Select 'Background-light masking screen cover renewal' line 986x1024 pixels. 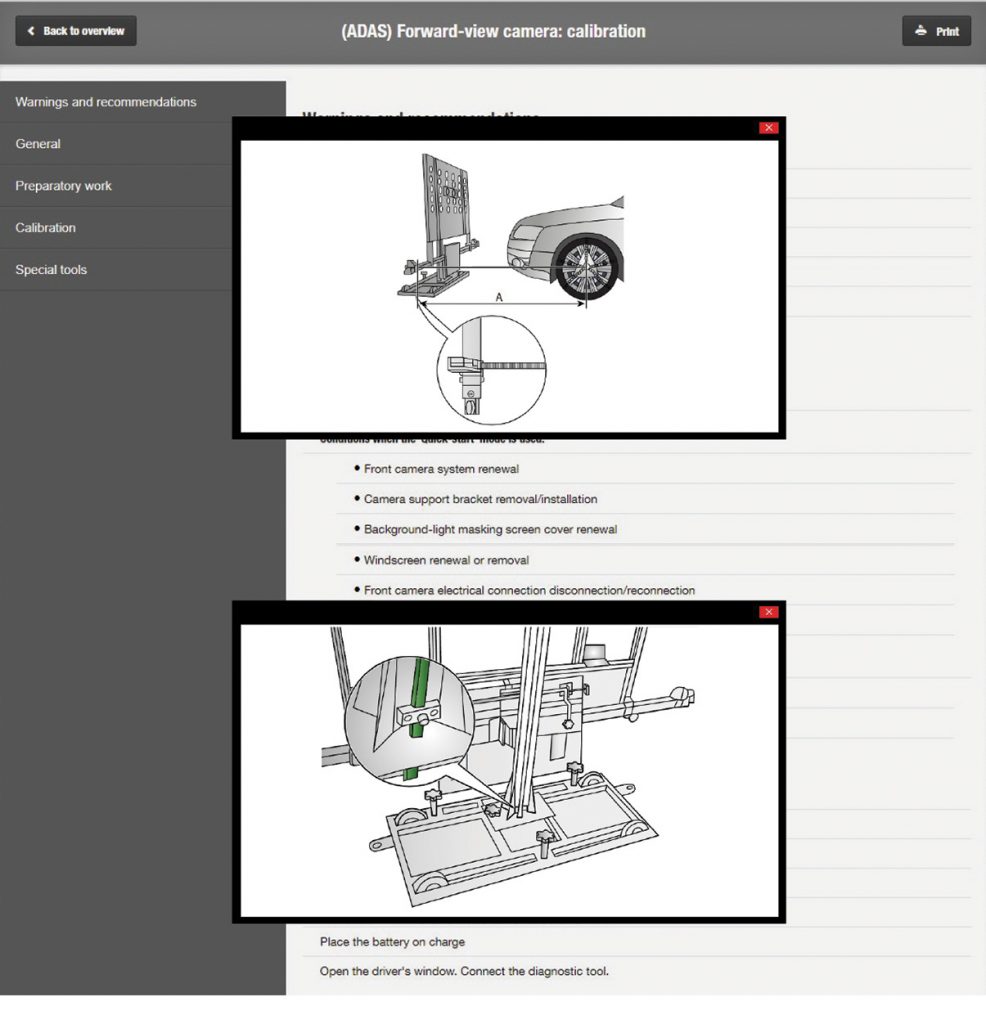[490, 529]
